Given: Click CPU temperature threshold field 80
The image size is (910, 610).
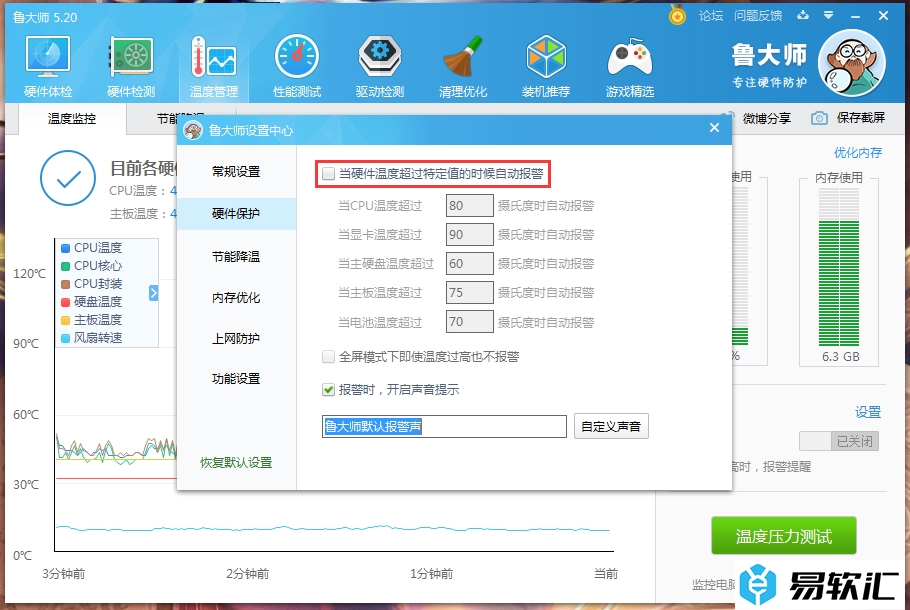Looking at the screenshot, I should 470,205.
